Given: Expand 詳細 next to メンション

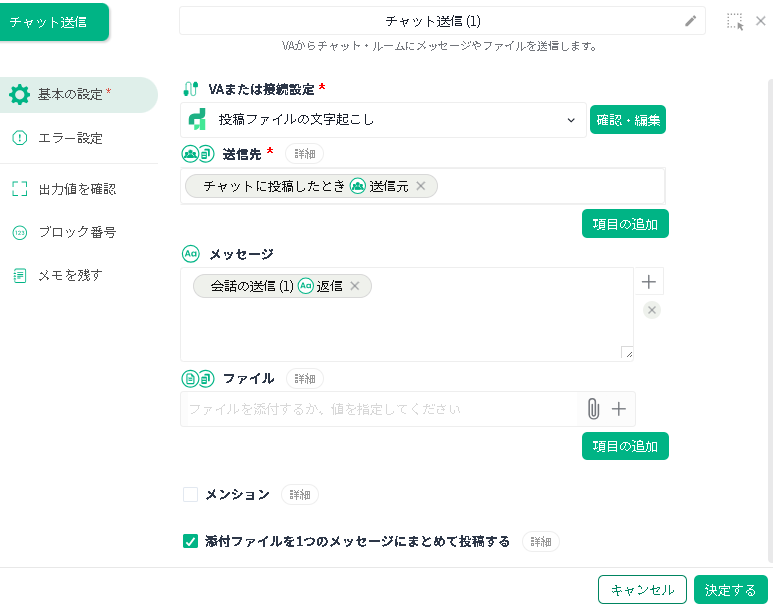Looking at the screenshot, I should (x=300, y=495).
